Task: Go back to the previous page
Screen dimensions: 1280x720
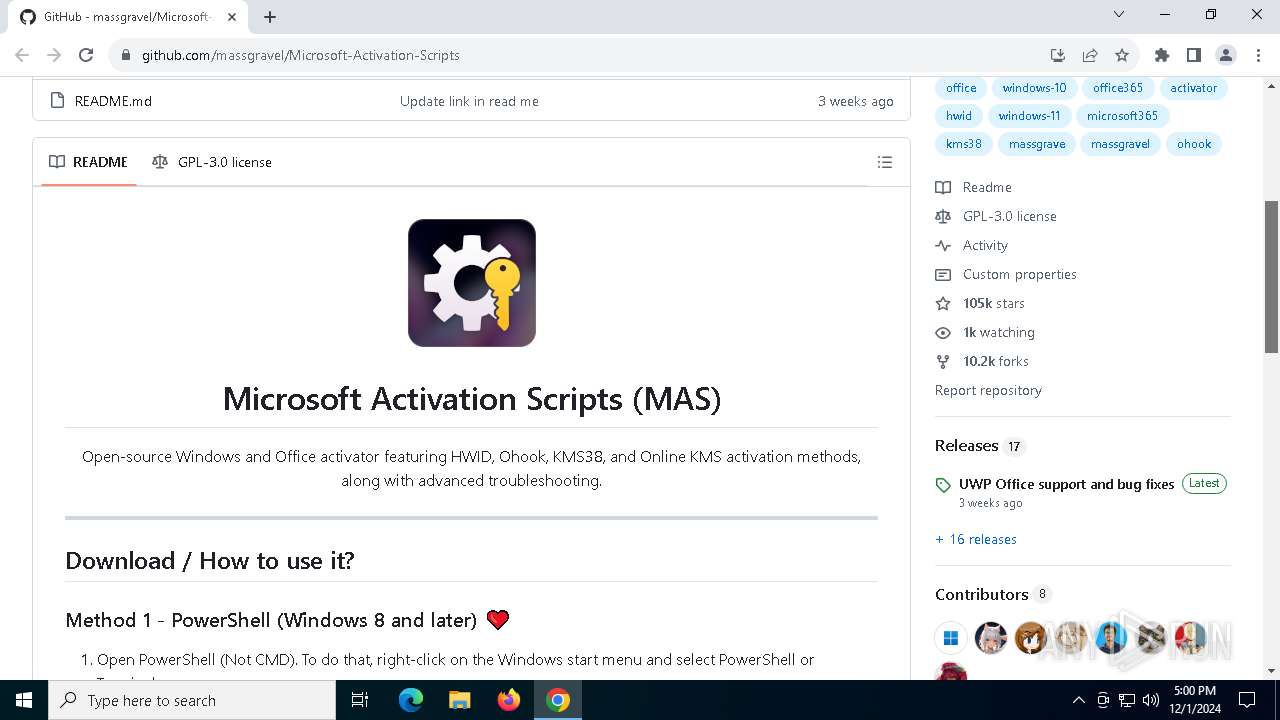Action: [x=22, y=55]
